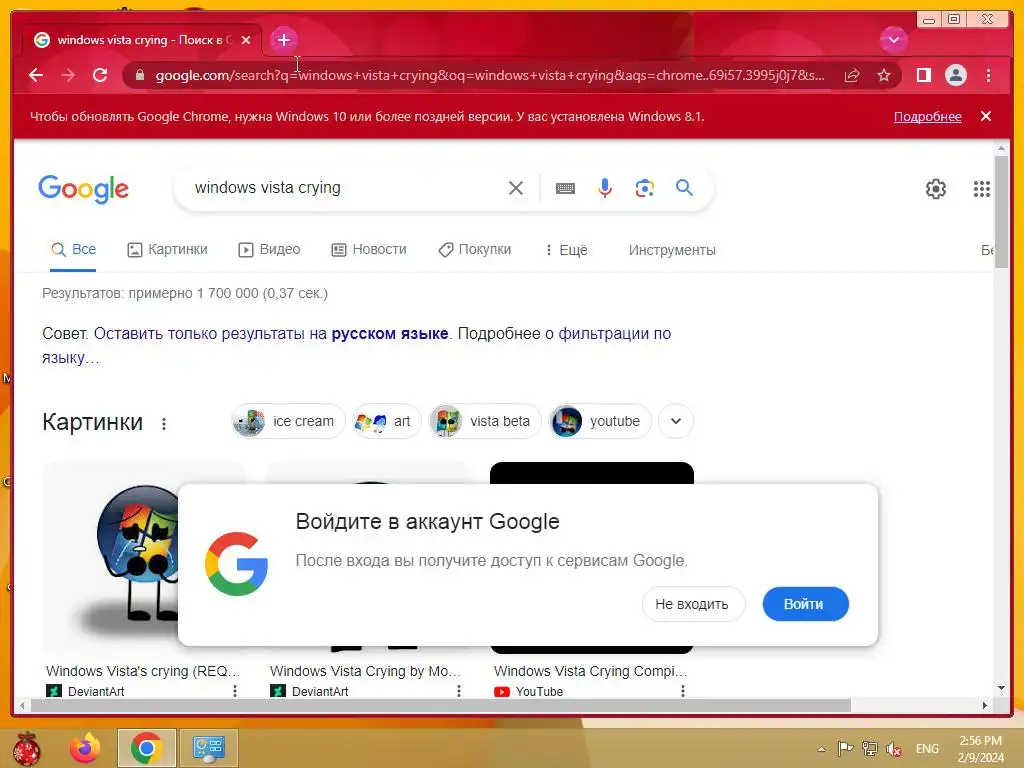This screenshot has width=1024, height=768.
Task: Open the side panel icon in toolbar
Action: click(x=923, y=75)
